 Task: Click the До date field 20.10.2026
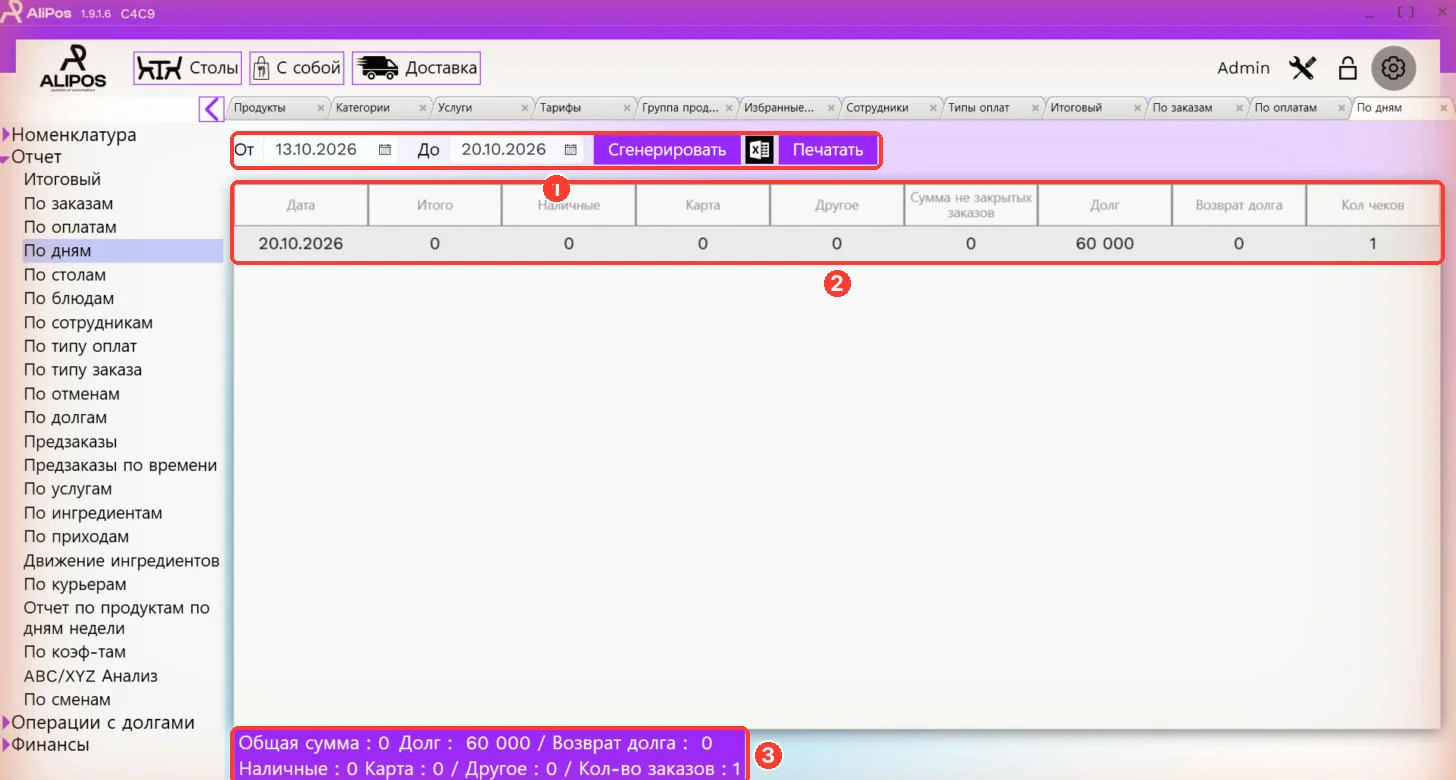(x=516, y=150)
